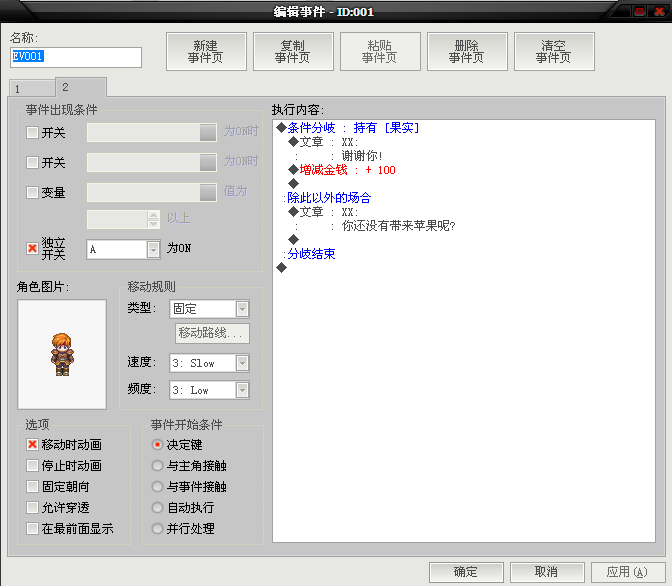The height and width of the screenshot is (586, 672).
Task: Enable the second 开关 condition checkbox
Action: pos(32,162)
